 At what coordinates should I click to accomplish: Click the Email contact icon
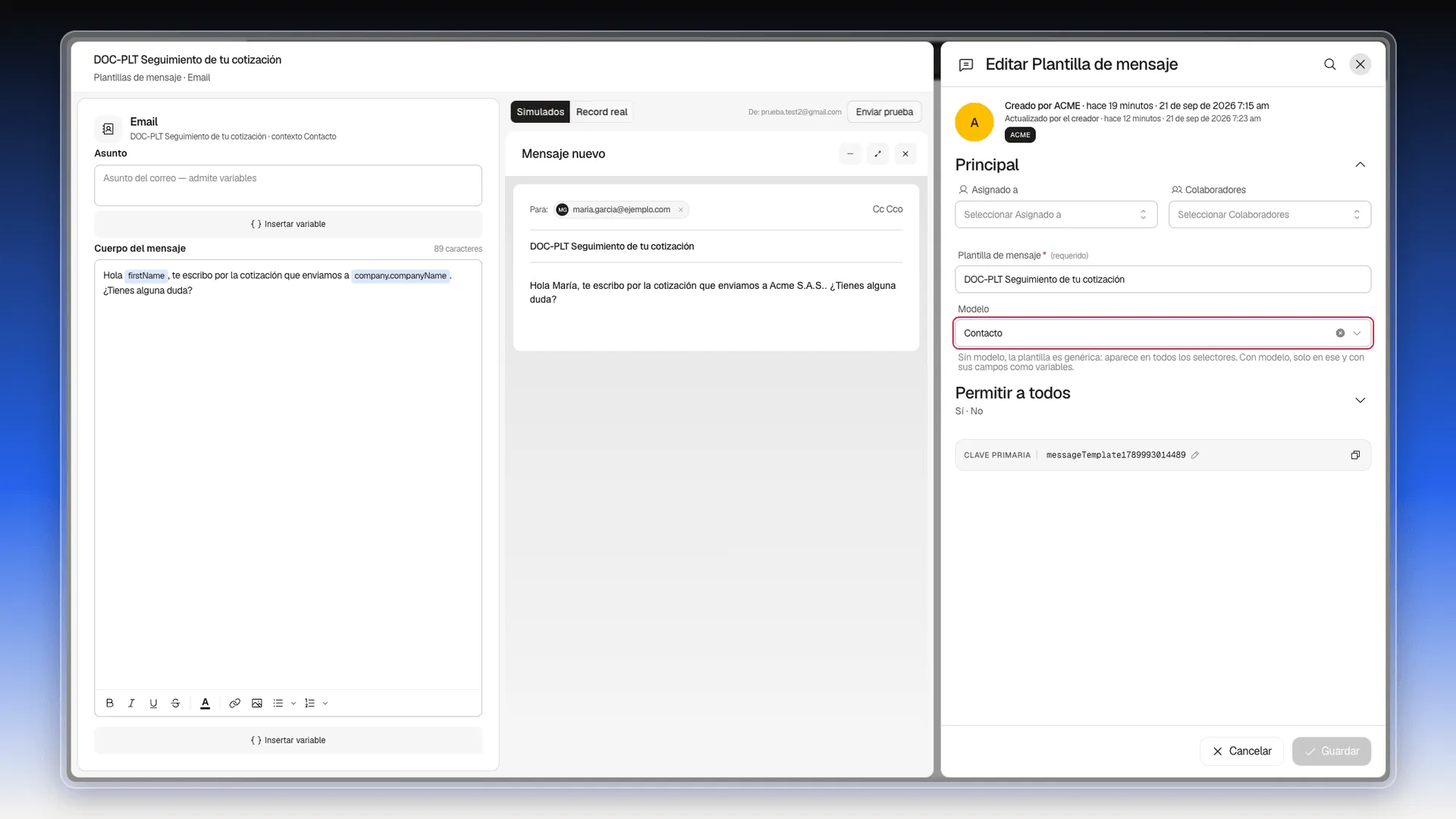(x=108, y=129)
